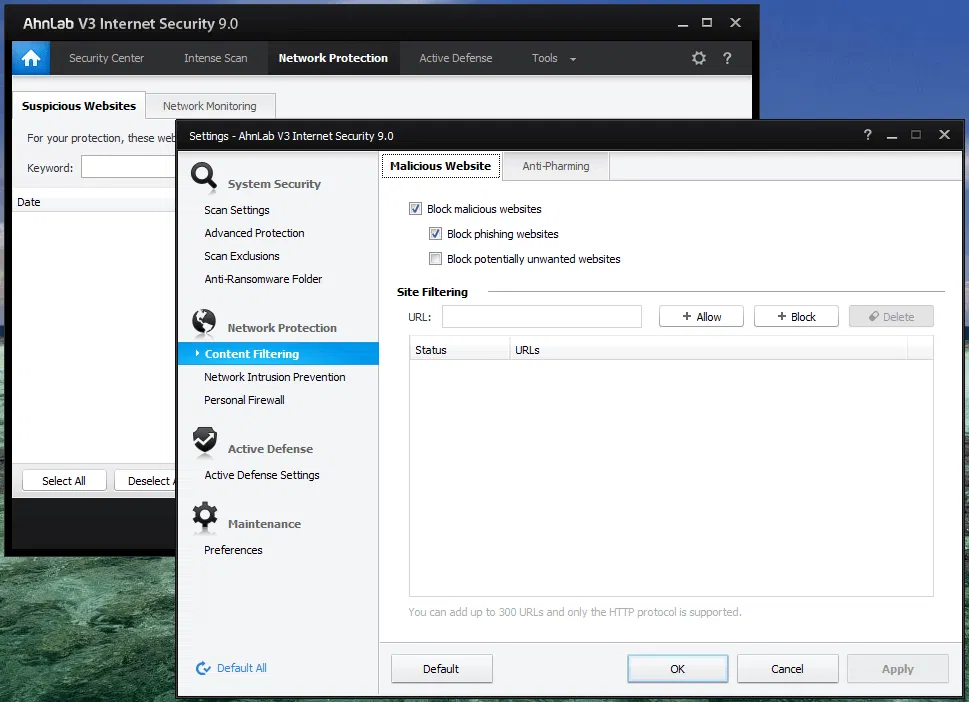Switch to Security Center tab

106,58
